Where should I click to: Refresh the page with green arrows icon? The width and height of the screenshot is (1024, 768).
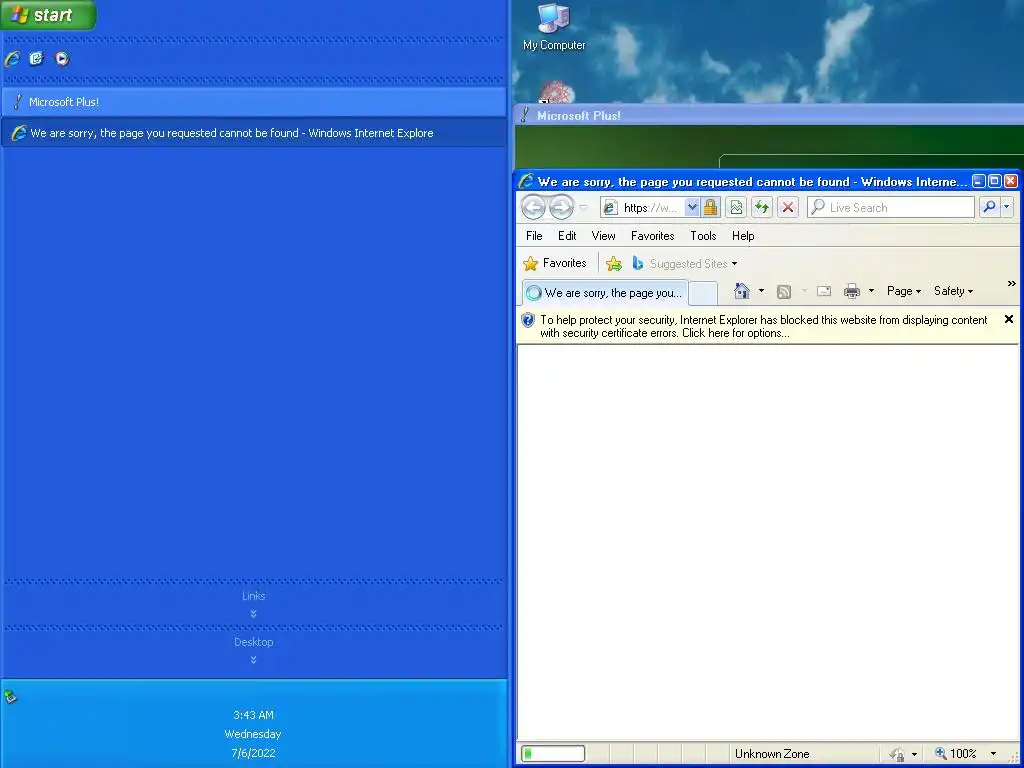click(x=762, y=208)
